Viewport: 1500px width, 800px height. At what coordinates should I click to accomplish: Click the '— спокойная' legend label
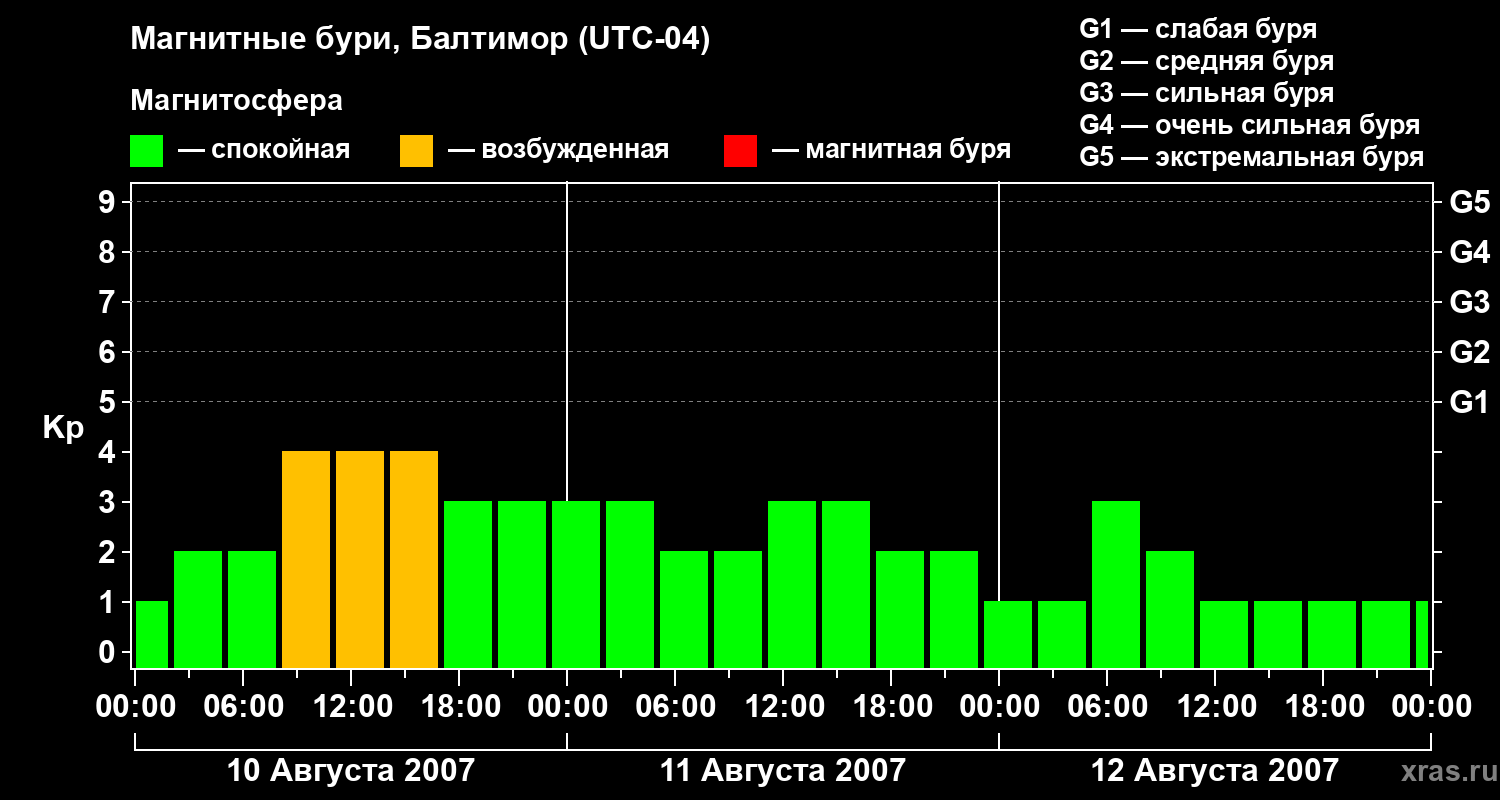point(264,151)
